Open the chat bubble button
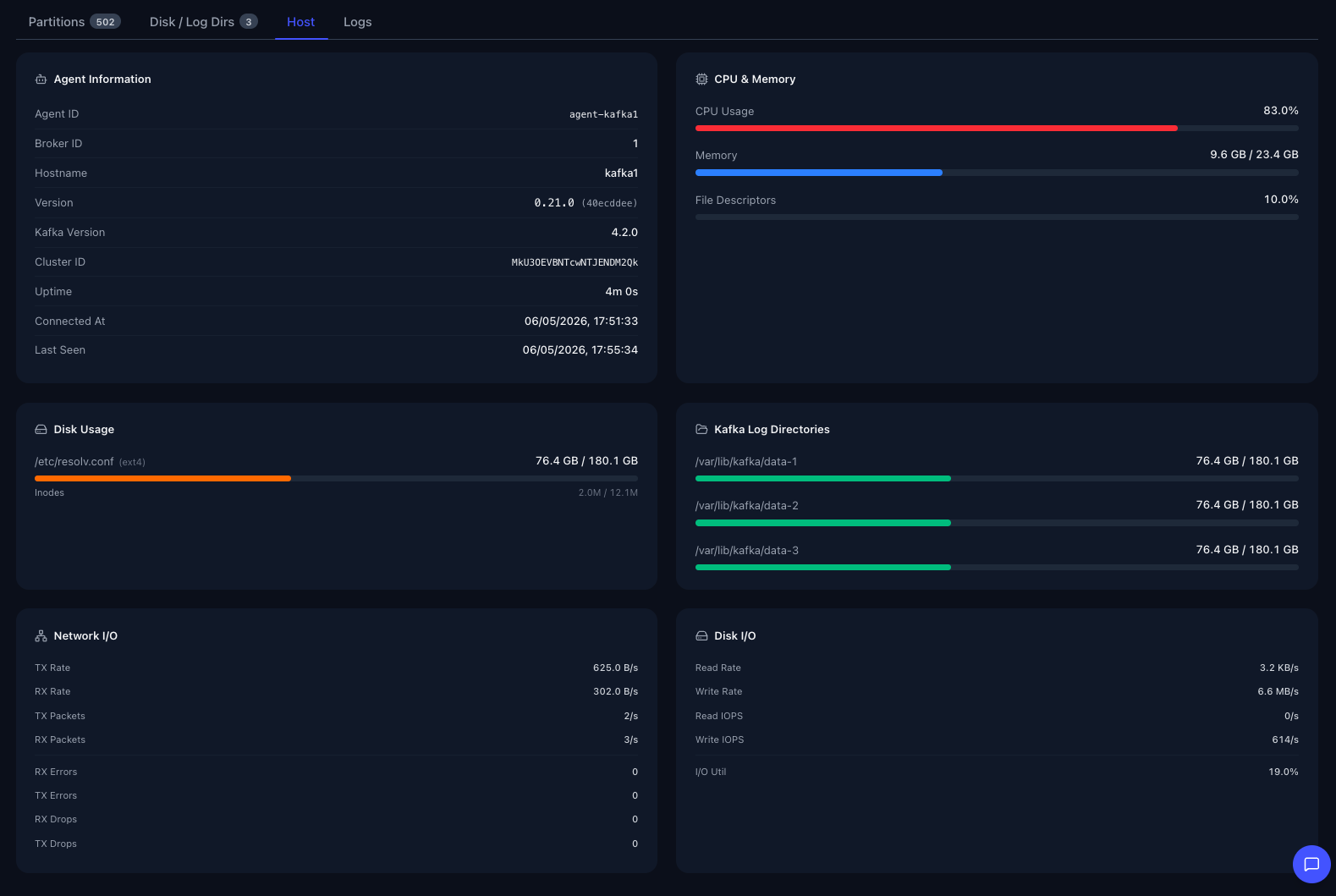 click(1311, 864)
